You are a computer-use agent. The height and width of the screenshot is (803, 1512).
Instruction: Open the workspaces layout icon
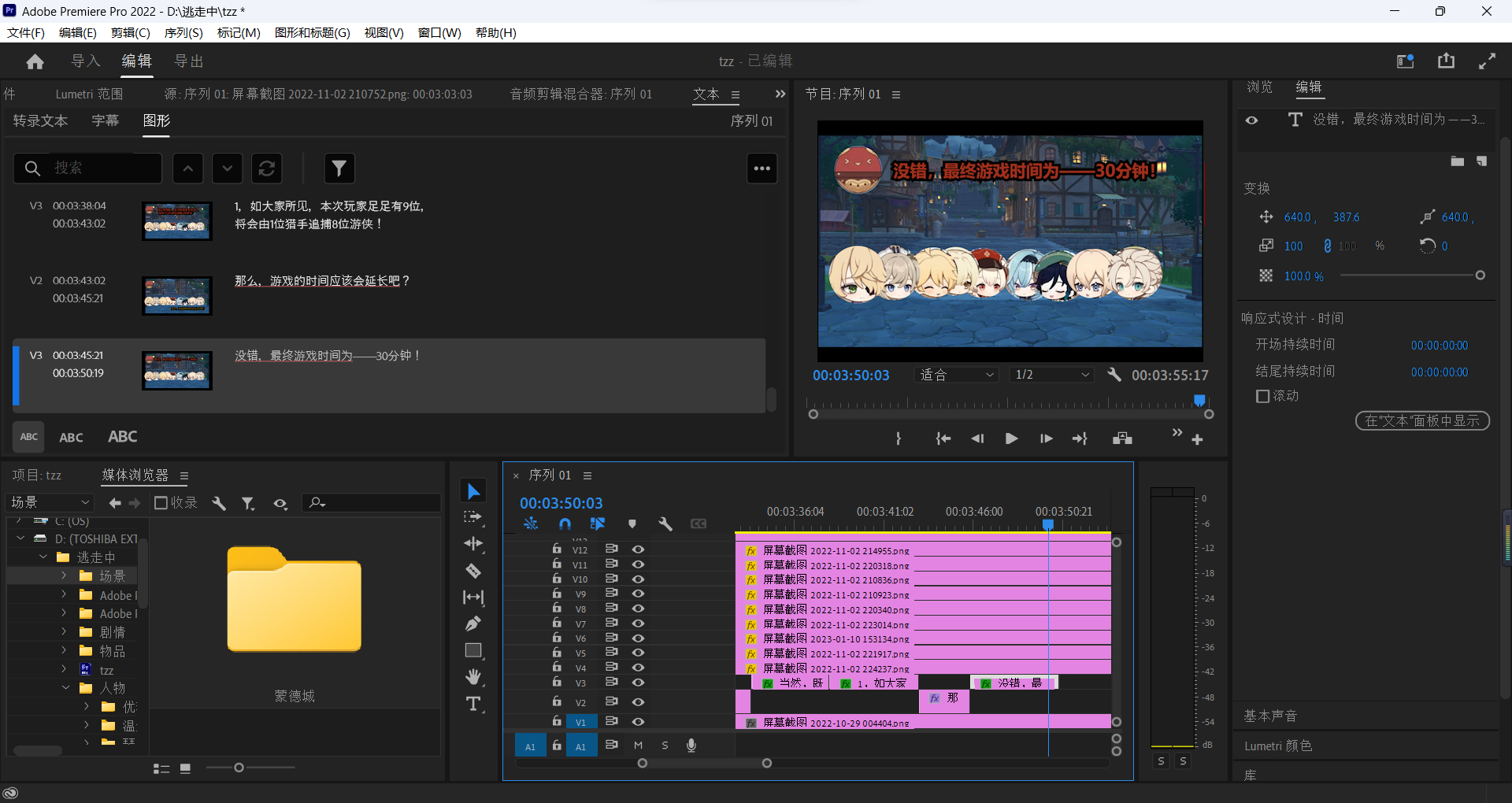point(1406,61)
